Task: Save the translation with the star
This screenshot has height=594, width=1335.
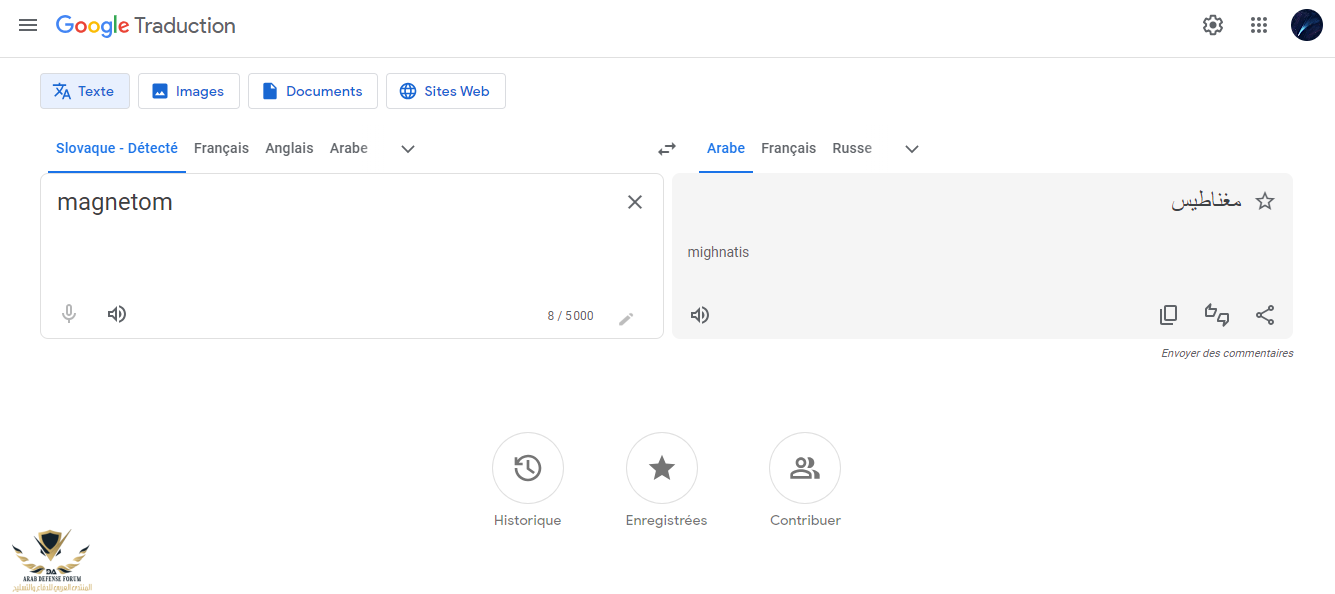Action: pyautogui.click(x=1265, y=201)
